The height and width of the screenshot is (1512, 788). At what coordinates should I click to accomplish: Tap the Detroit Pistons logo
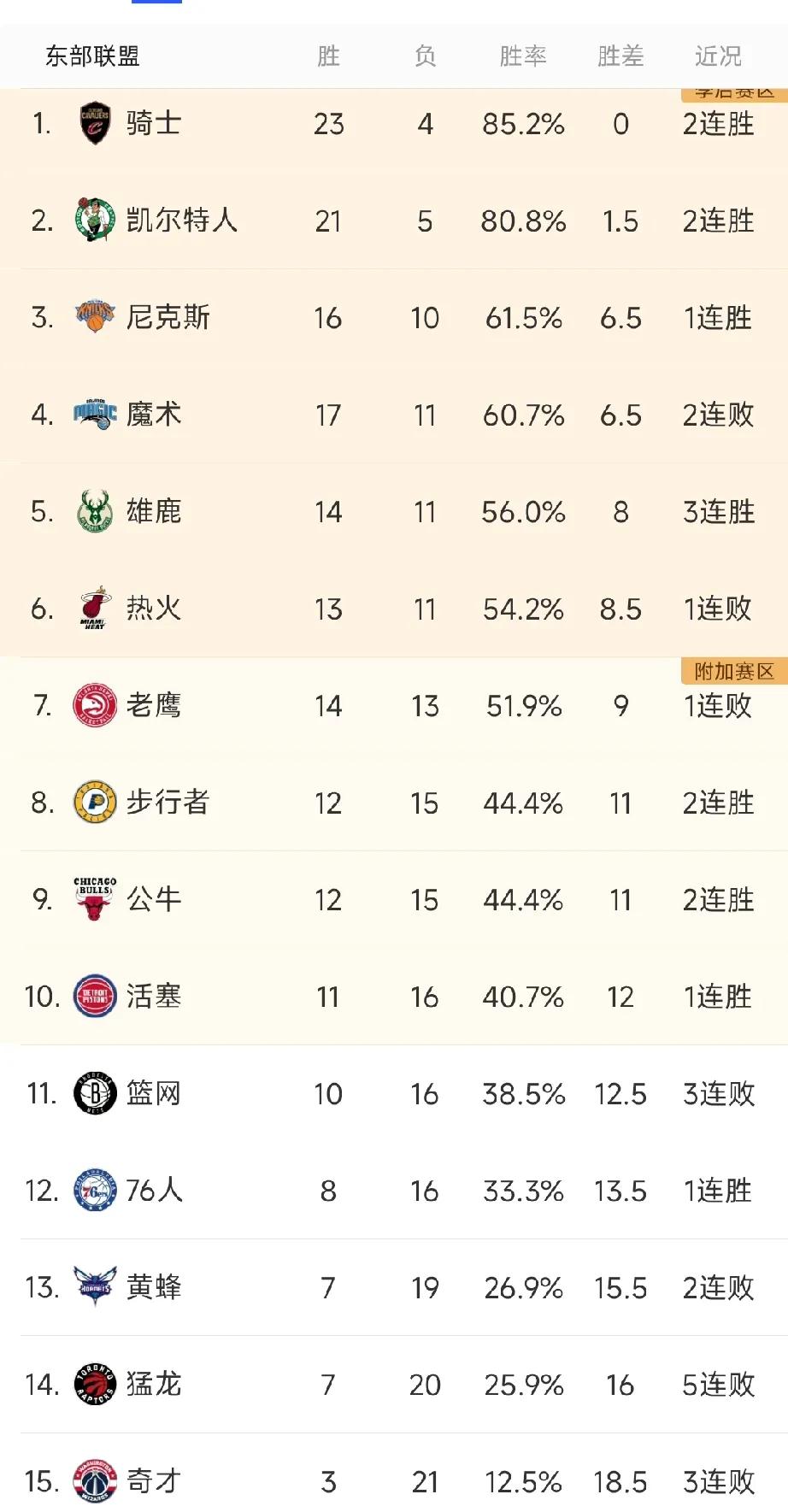coord(95,996)
